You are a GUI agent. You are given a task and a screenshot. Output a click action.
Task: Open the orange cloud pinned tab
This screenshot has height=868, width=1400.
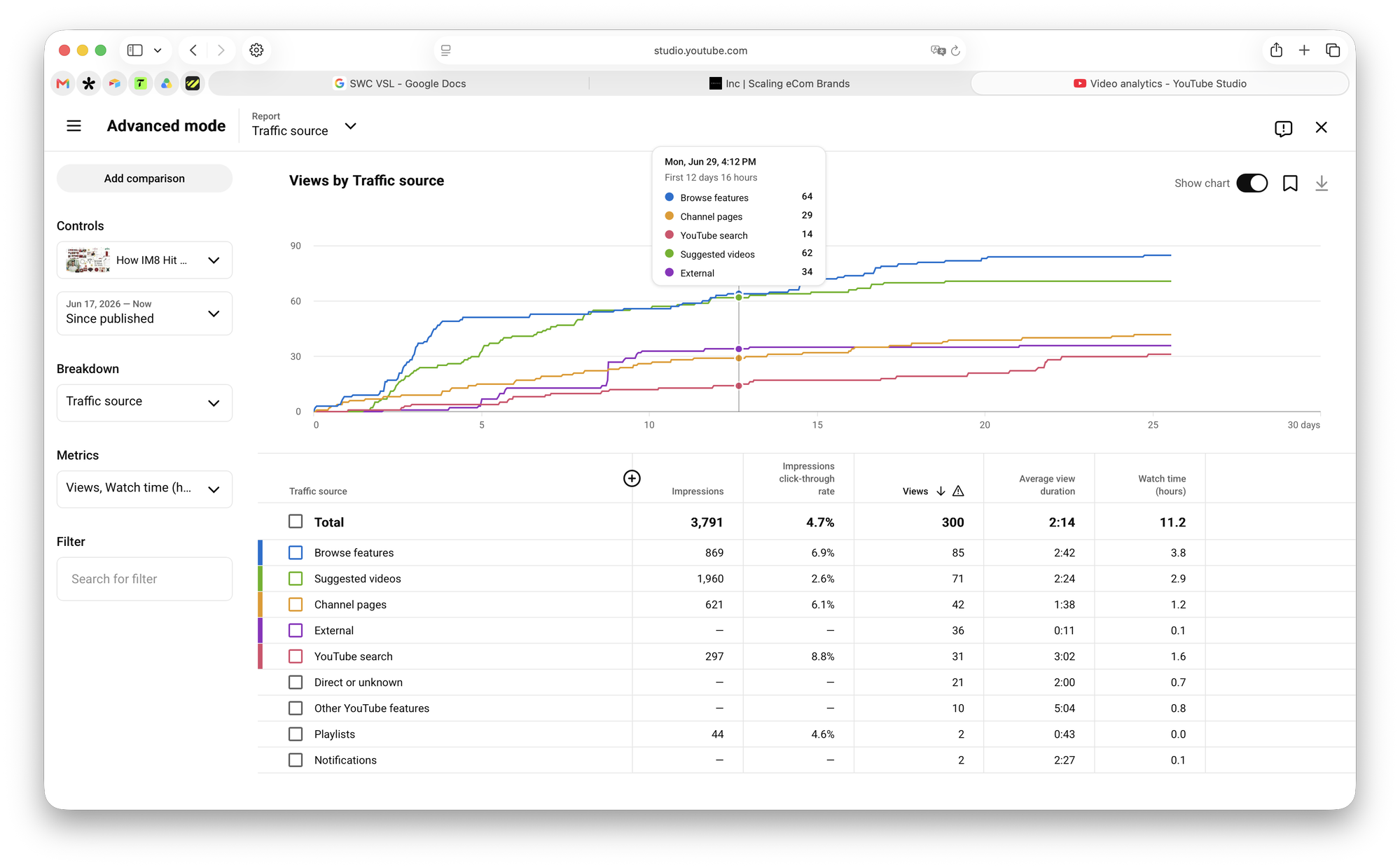115,83
